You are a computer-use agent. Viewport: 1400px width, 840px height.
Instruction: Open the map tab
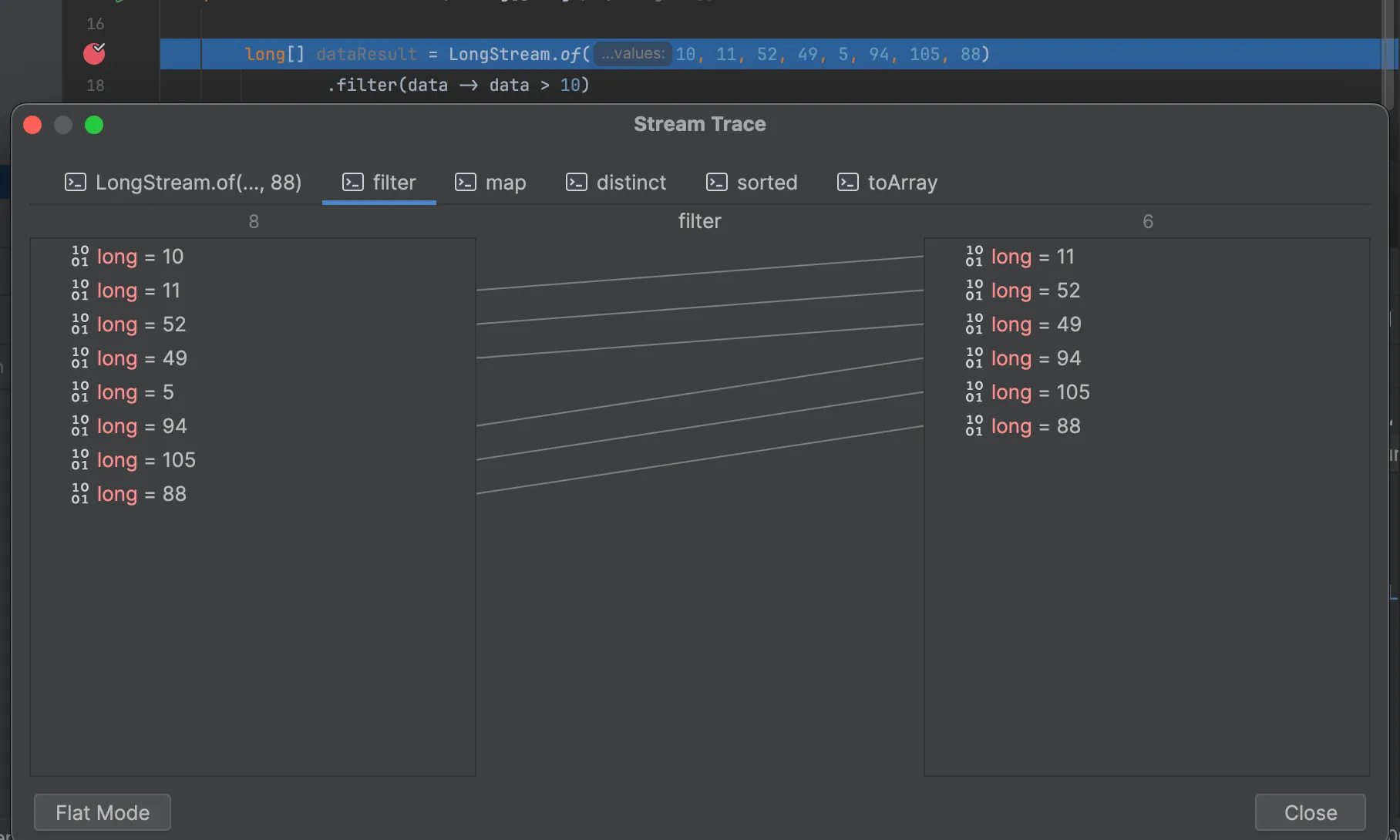click(x=490, y=183)
